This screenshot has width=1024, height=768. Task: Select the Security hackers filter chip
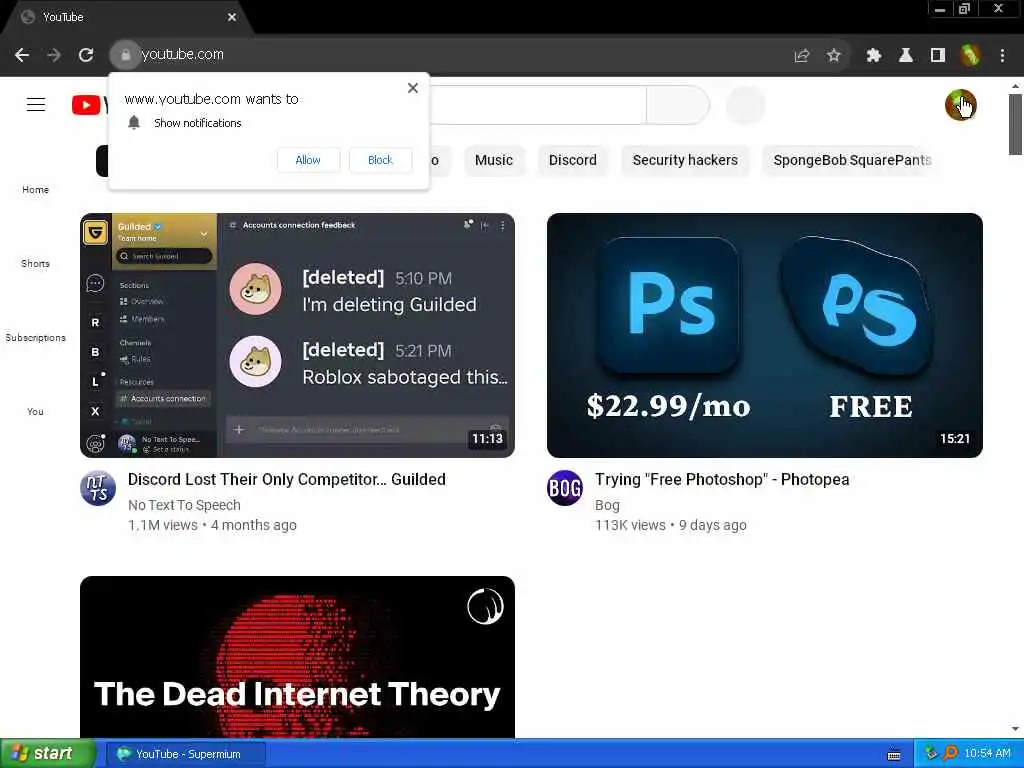pyautogui.click(x=685, y=161)
